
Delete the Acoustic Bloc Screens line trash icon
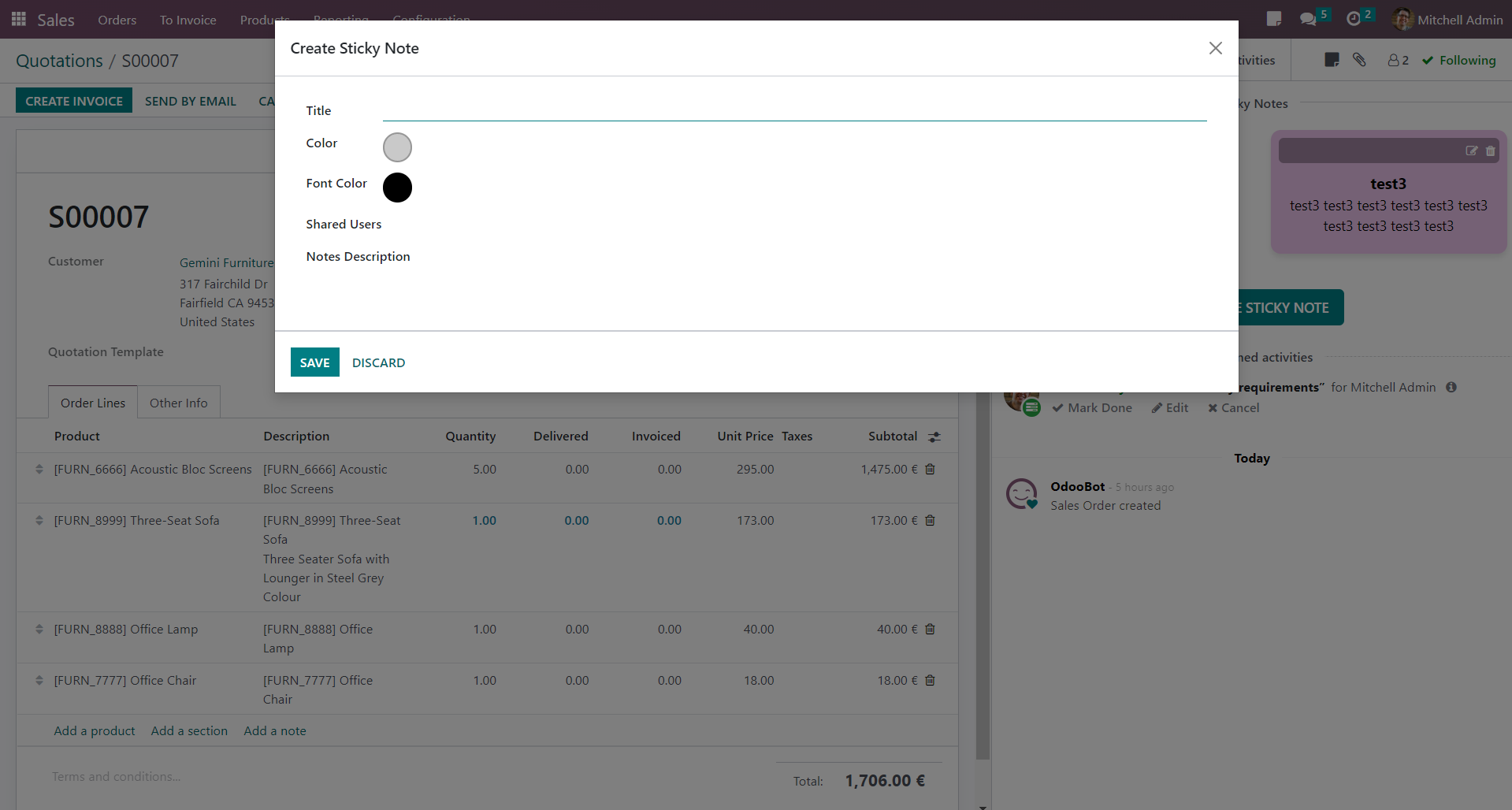click(x=930, y=469)
